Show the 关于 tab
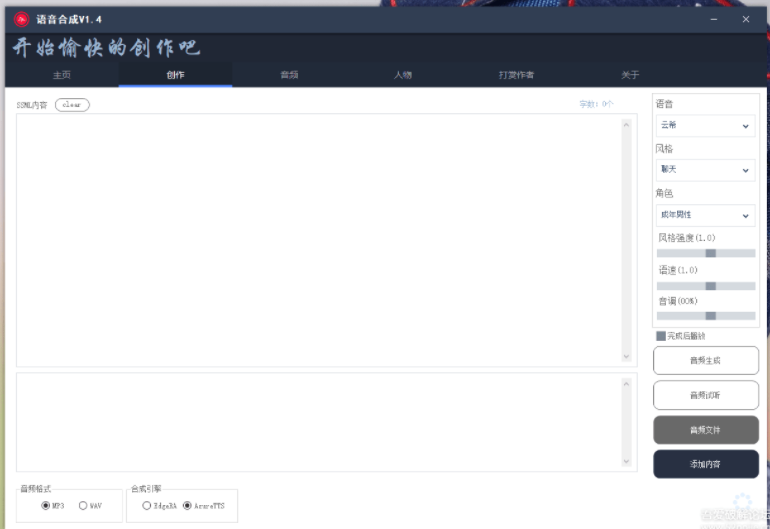The image size is (770, 529). (x=630, y=75)
